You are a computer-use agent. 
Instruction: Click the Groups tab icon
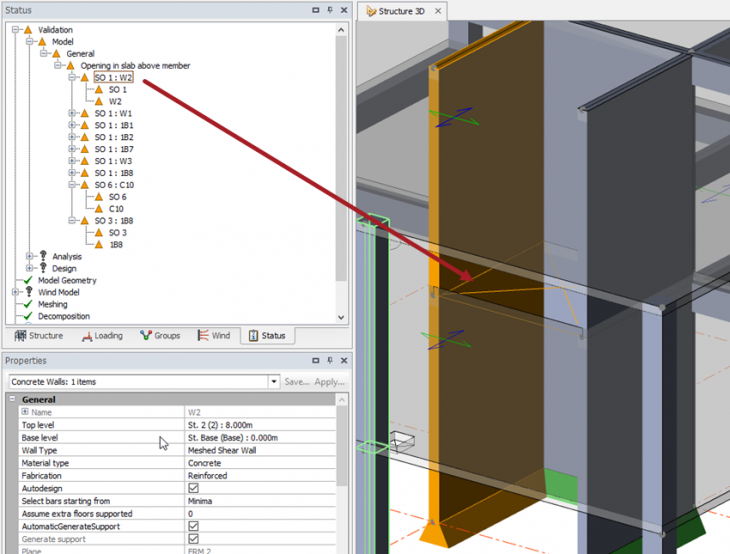pyautogui.click(x=146, y=336)
